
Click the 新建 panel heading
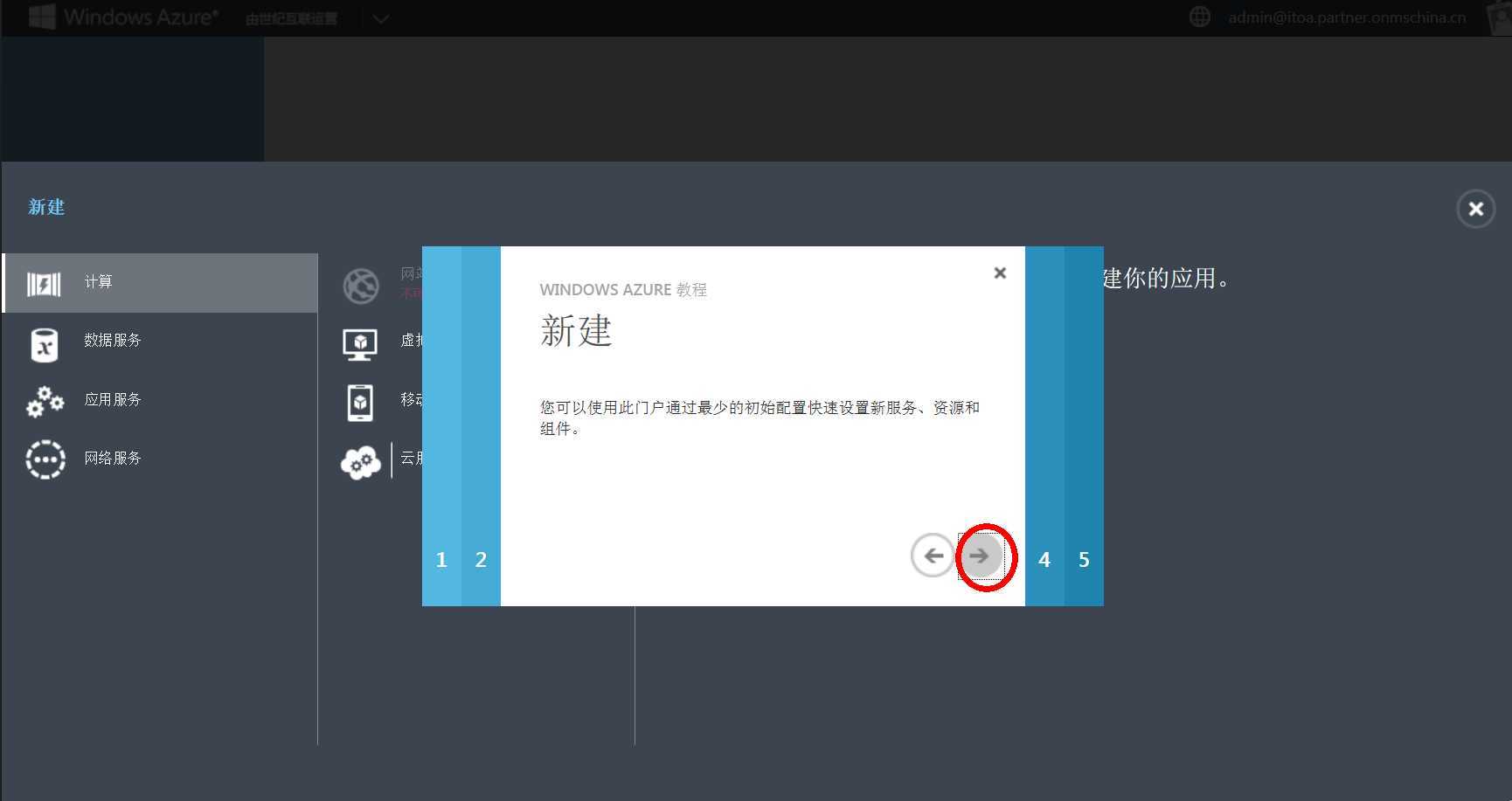coord(46,207)
